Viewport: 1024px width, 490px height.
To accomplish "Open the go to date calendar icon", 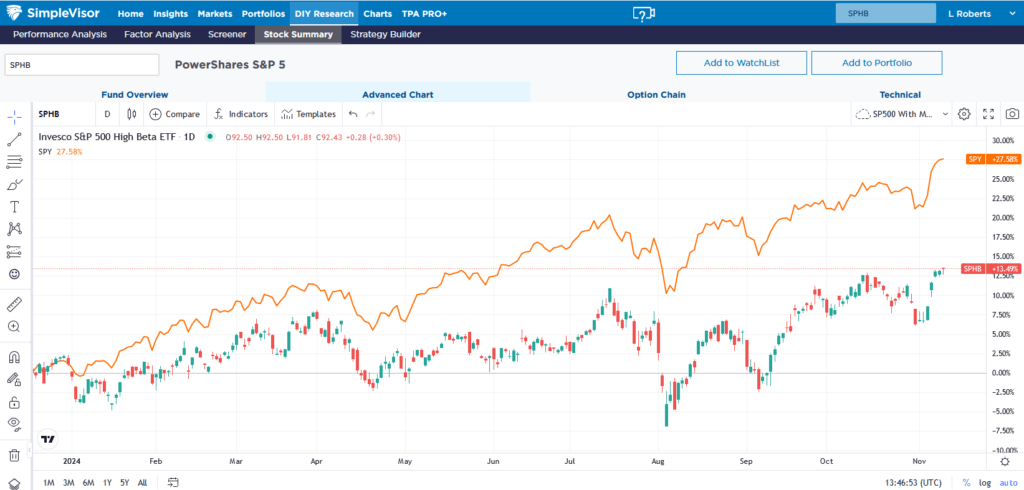I will click(x=173, y=483).
